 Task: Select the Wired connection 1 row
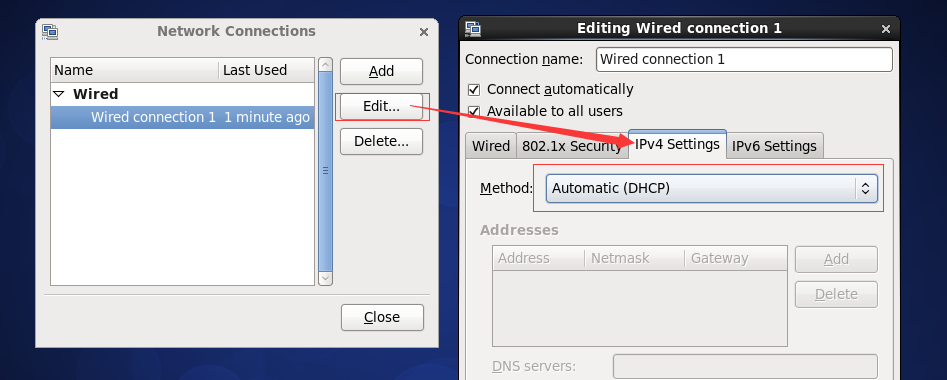(x=182, y=117)
